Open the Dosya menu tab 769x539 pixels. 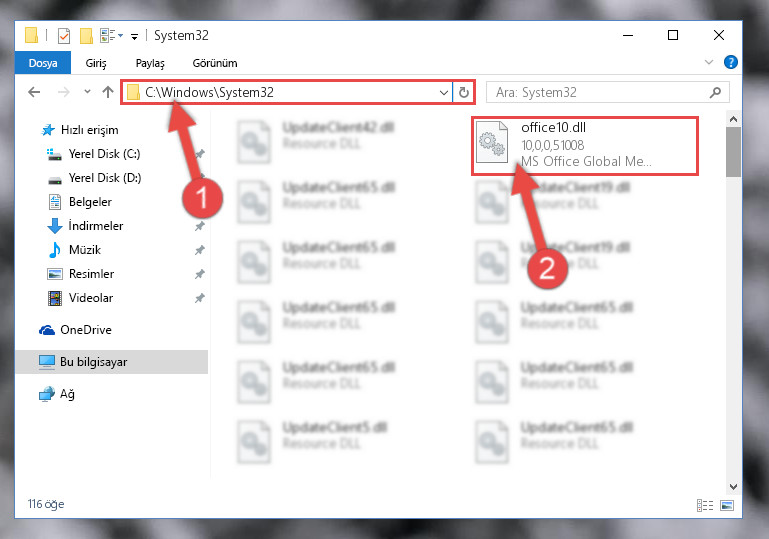(43, 63)
